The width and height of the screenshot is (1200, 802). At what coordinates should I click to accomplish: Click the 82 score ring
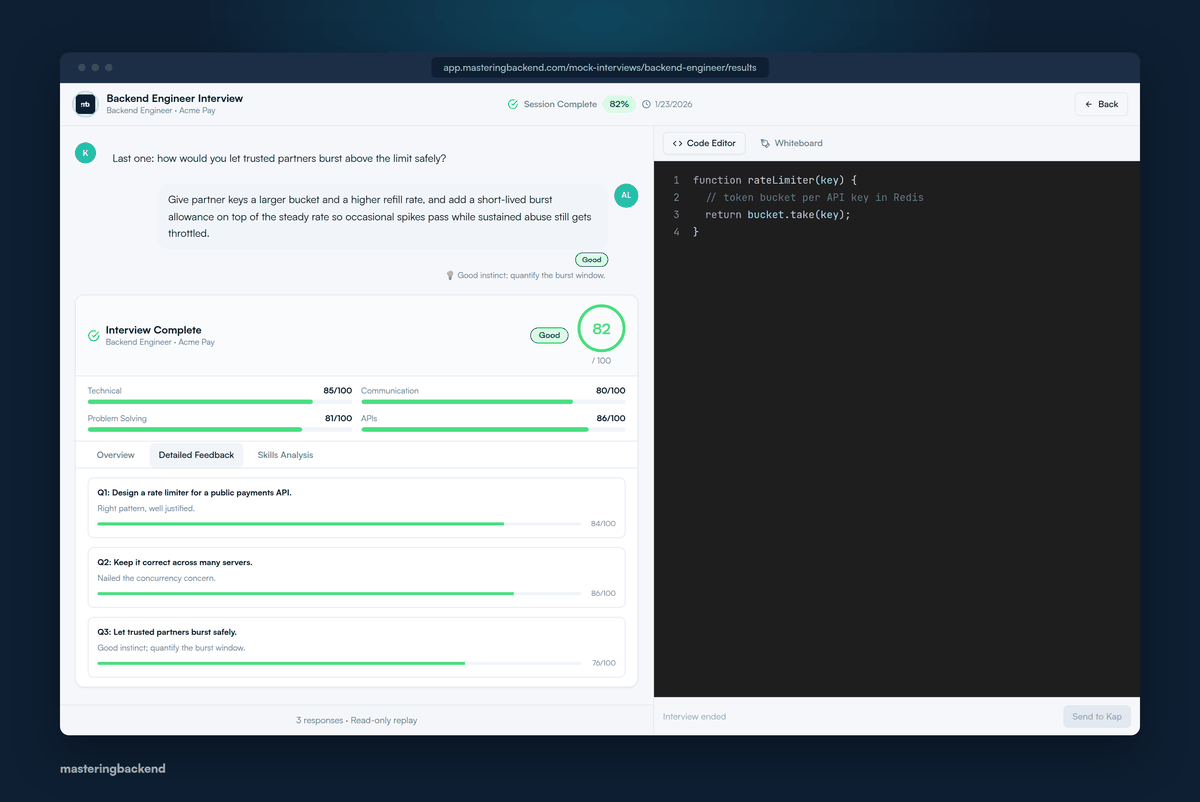pos(601,329)
